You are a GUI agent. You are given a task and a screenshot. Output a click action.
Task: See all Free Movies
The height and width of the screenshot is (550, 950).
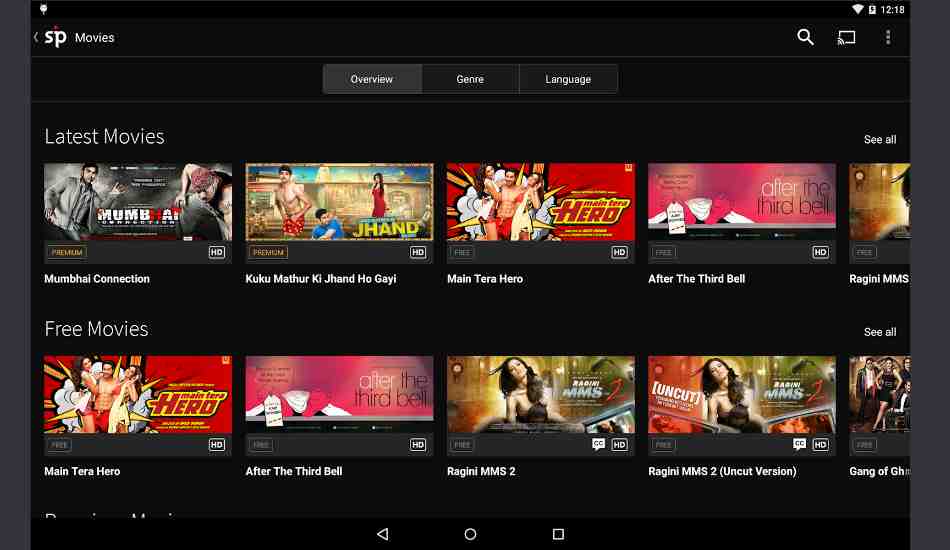click(x=880, y=332)
